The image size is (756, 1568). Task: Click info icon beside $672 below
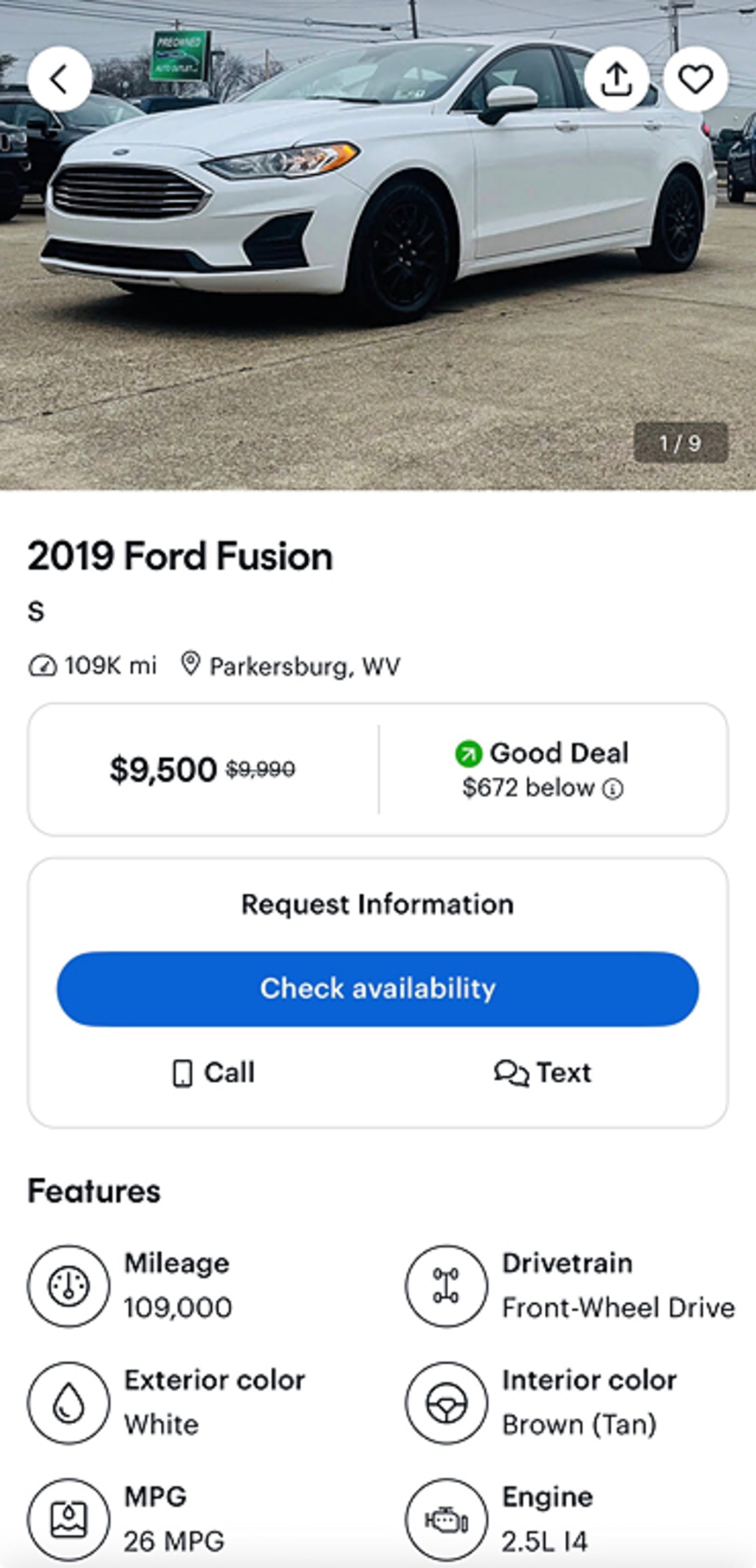tap(613, 790)
